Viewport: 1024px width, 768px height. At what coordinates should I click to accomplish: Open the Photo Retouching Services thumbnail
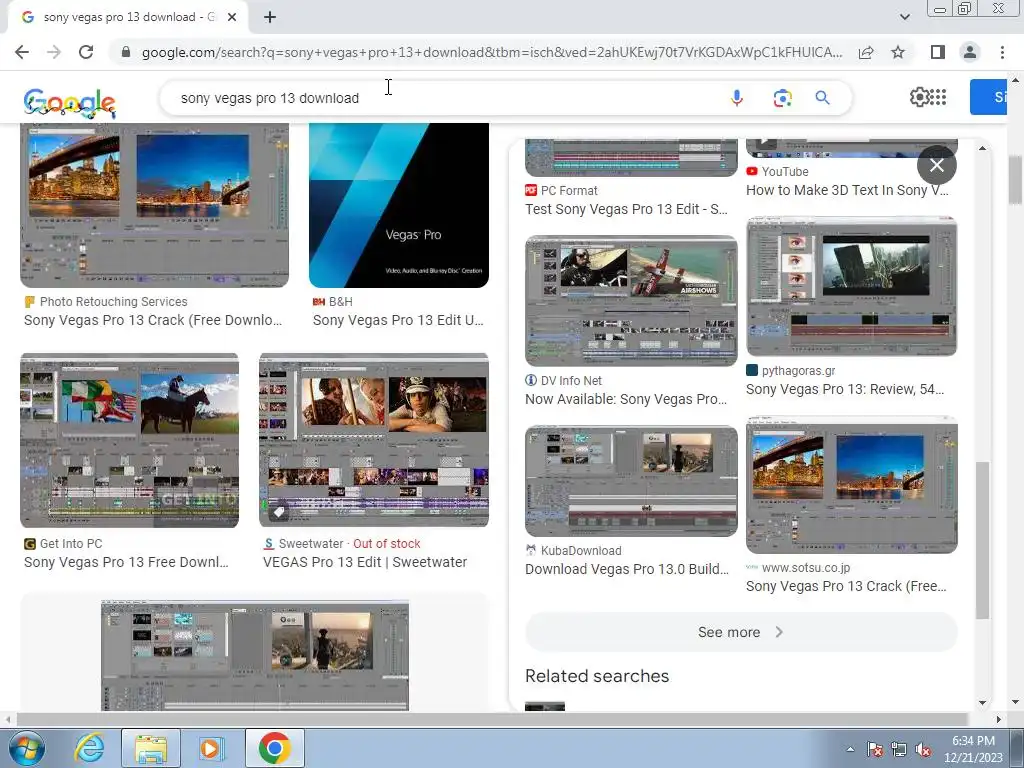[154, 205]
